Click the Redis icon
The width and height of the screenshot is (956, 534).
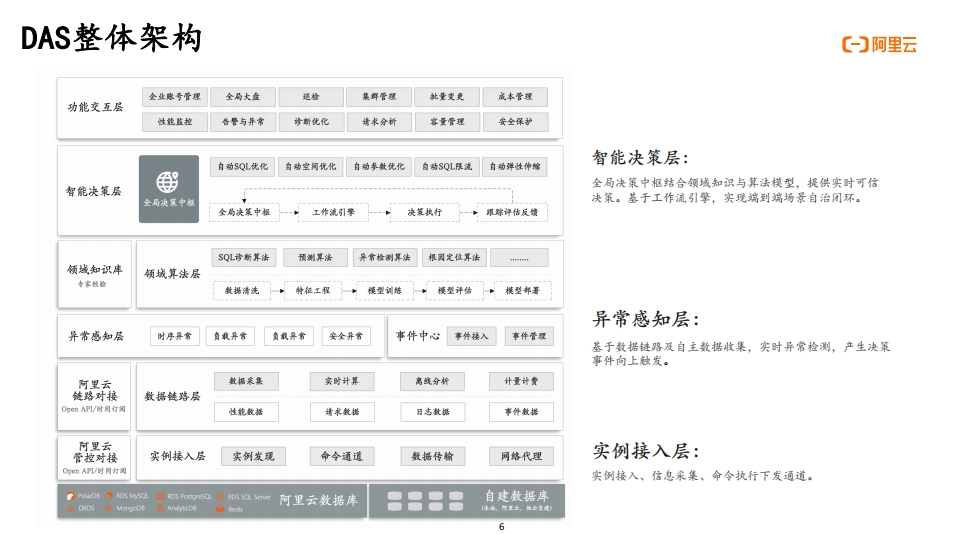221,509
